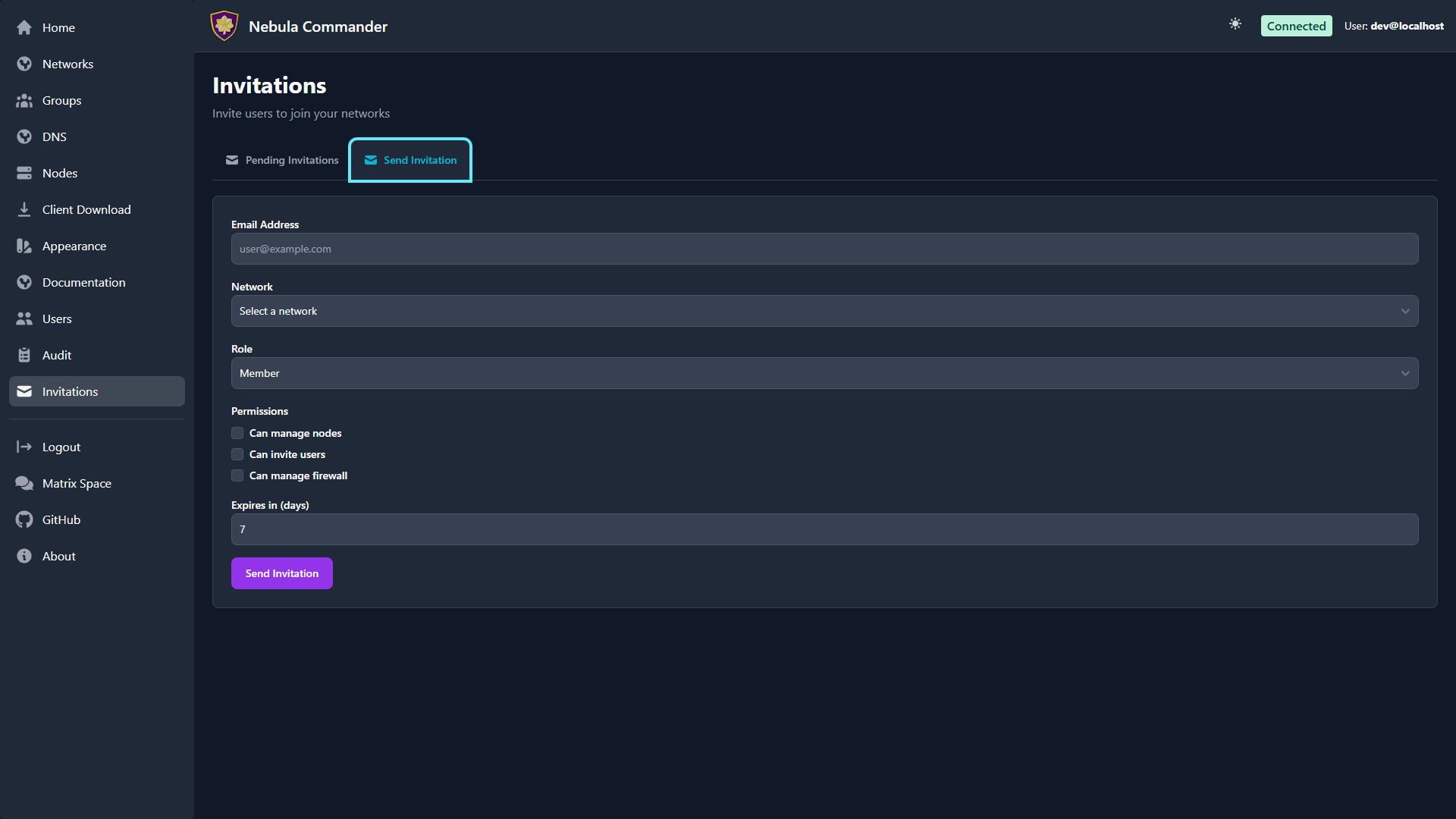The image size is (1456, 819).
Task: Click the purple Send Invitation button
Action: tap(282, 573)
